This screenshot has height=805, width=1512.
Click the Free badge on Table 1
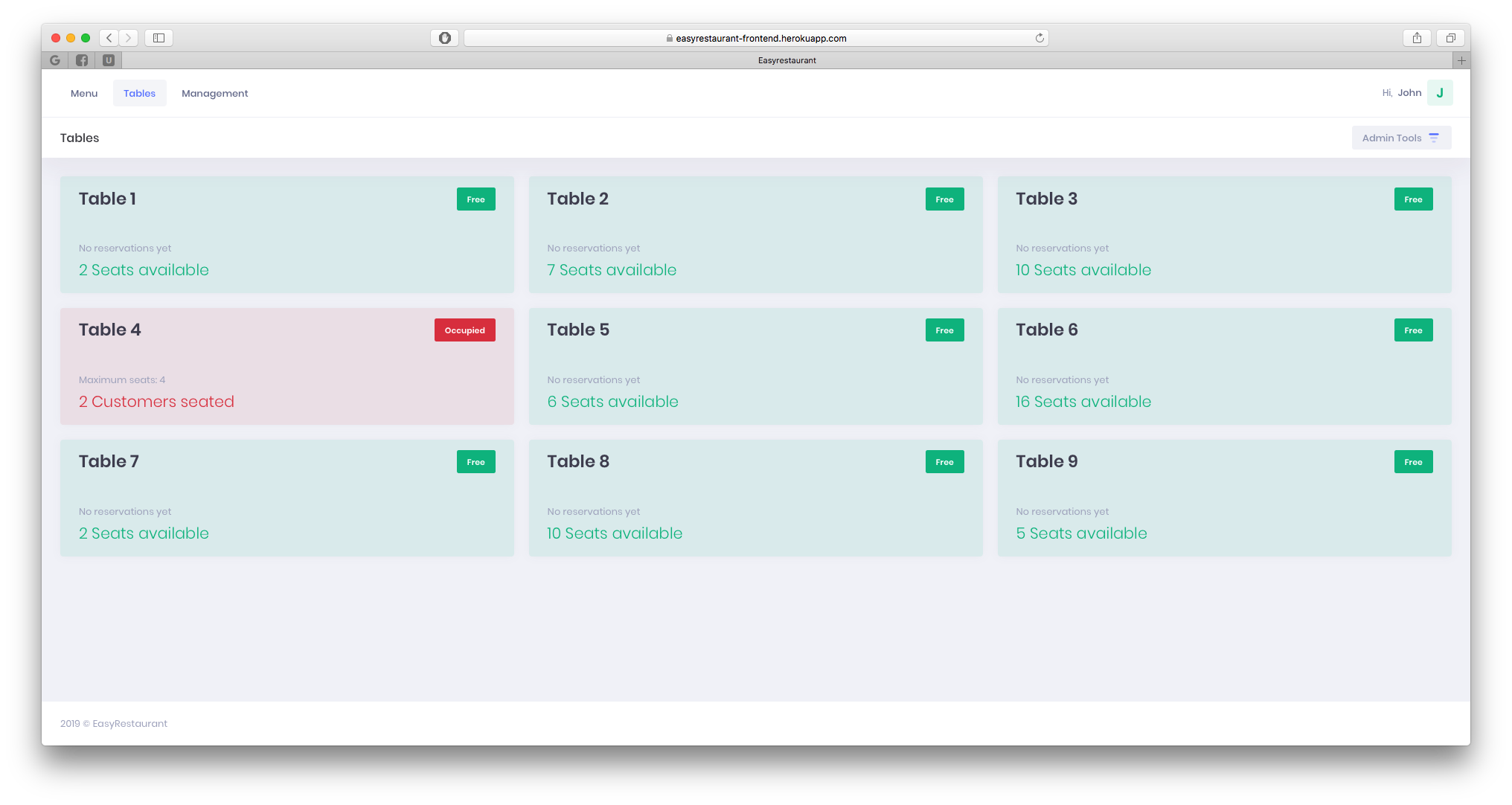coord(476,199)
